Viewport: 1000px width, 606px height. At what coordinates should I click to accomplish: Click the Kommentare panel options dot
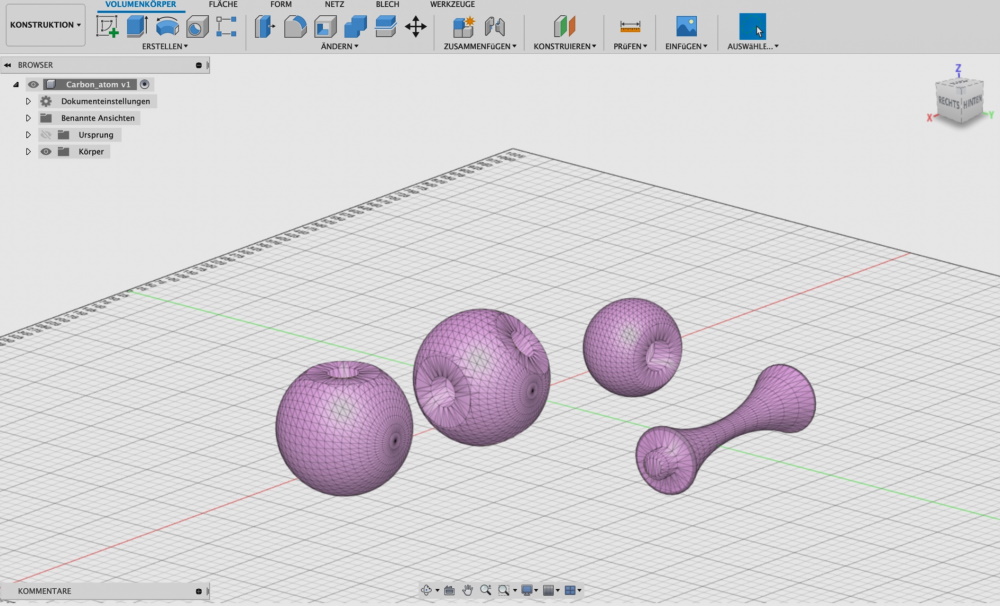(x=198, y=591)
